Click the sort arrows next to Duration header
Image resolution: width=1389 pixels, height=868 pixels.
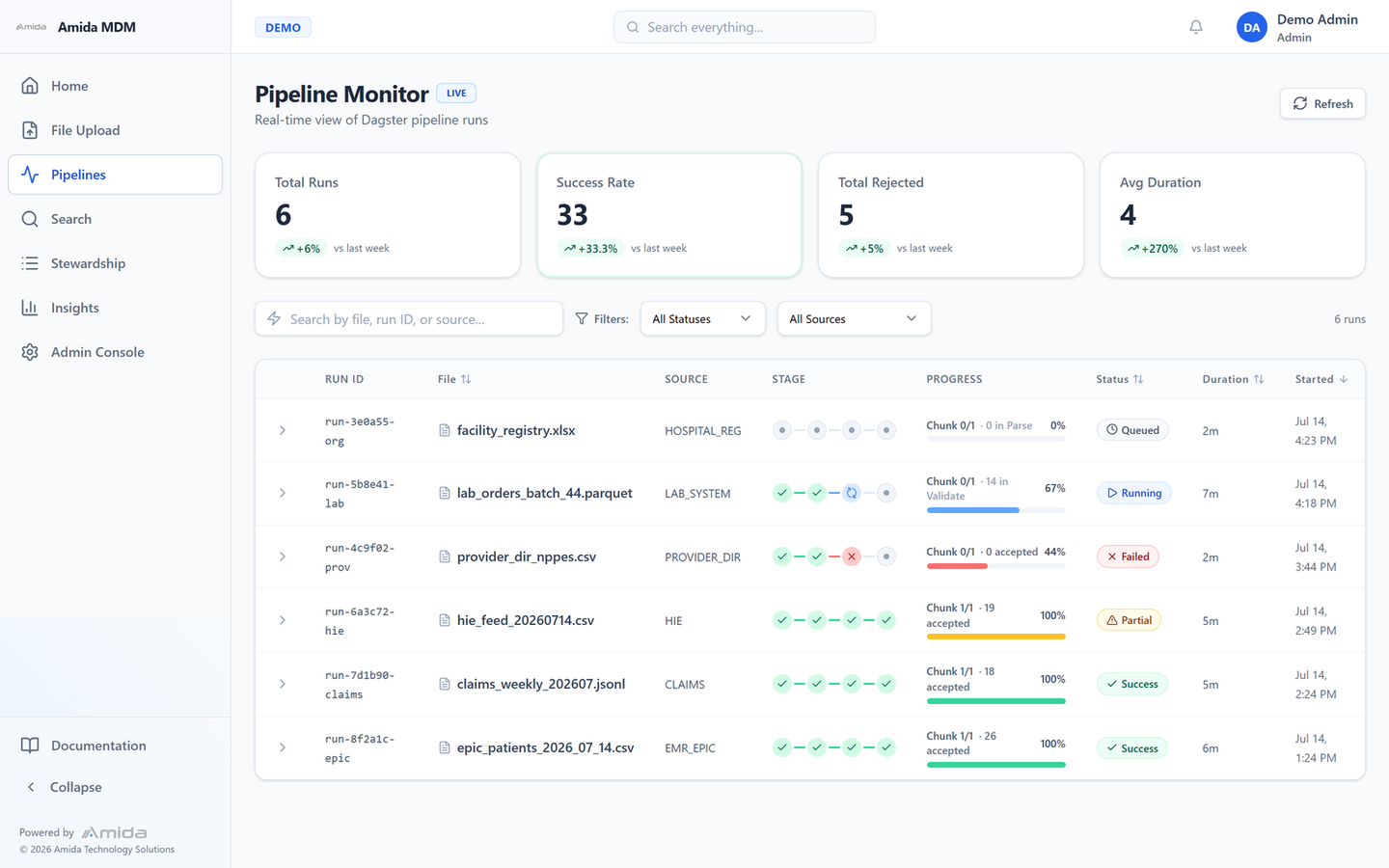[x=1259, y=379]
